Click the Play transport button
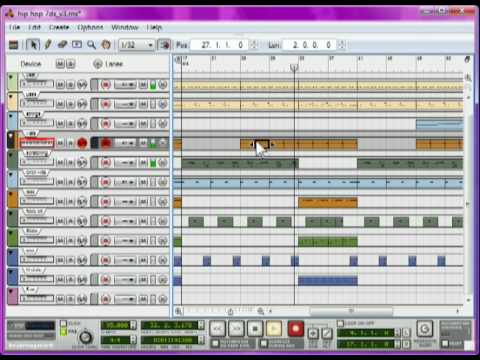Screen dimensions: 480x360 coord(274,329)
